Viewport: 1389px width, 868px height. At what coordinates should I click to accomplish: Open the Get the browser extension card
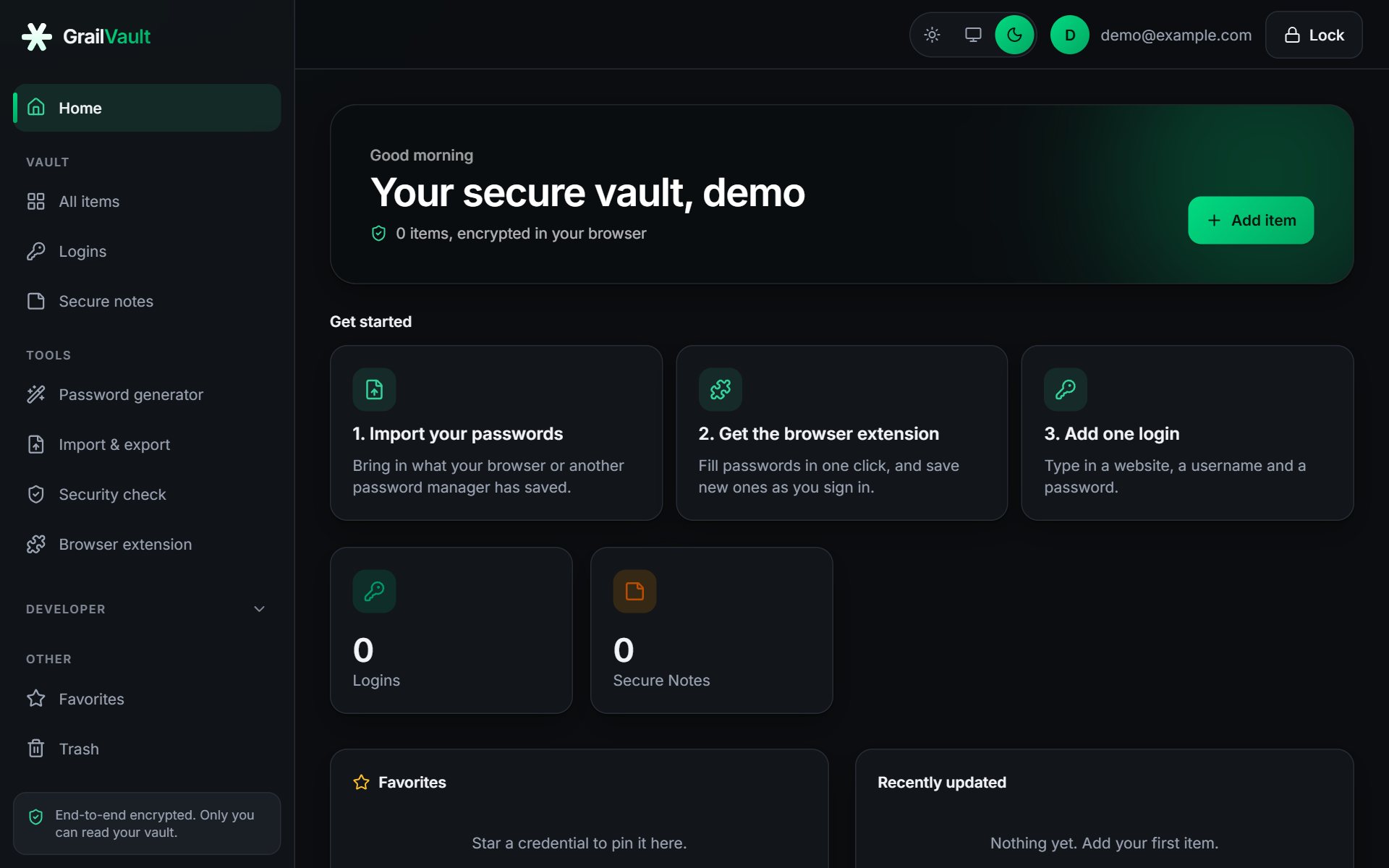841,433
